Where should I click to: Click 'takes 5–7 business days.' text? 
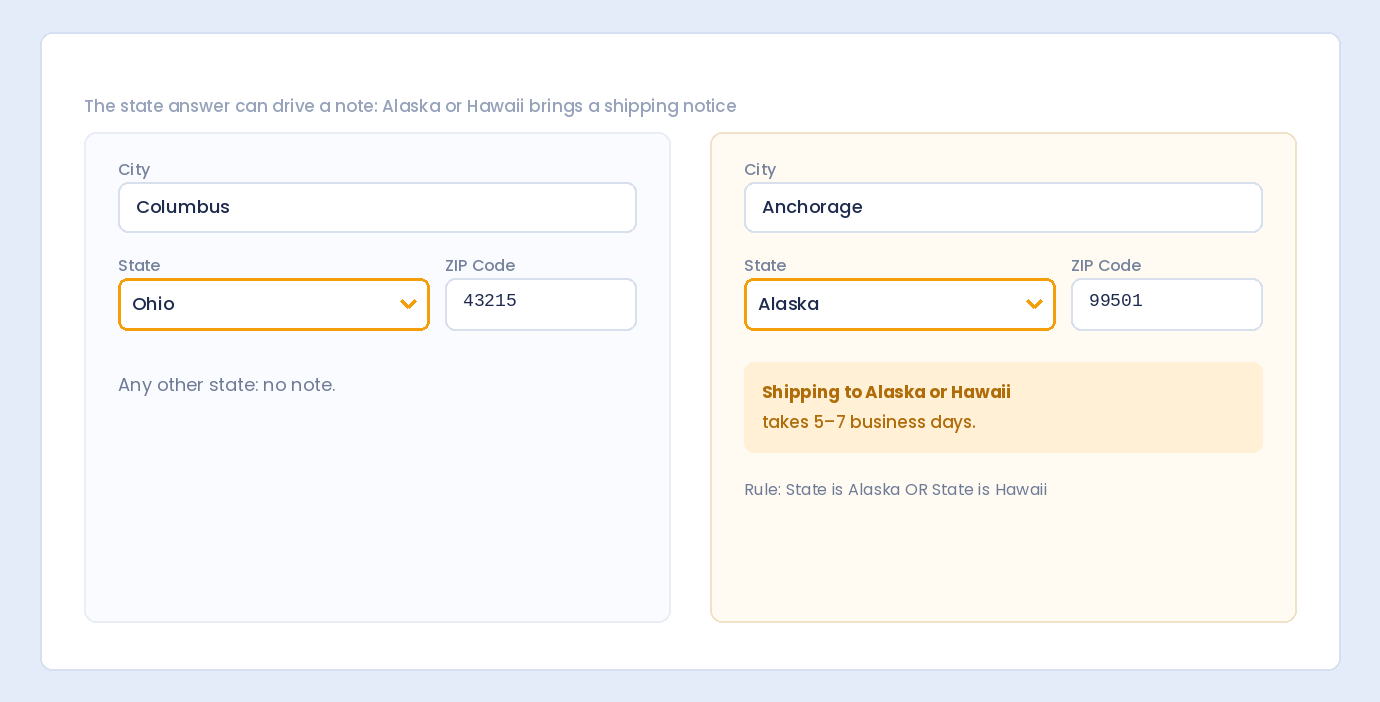click(x=869, y=422)
